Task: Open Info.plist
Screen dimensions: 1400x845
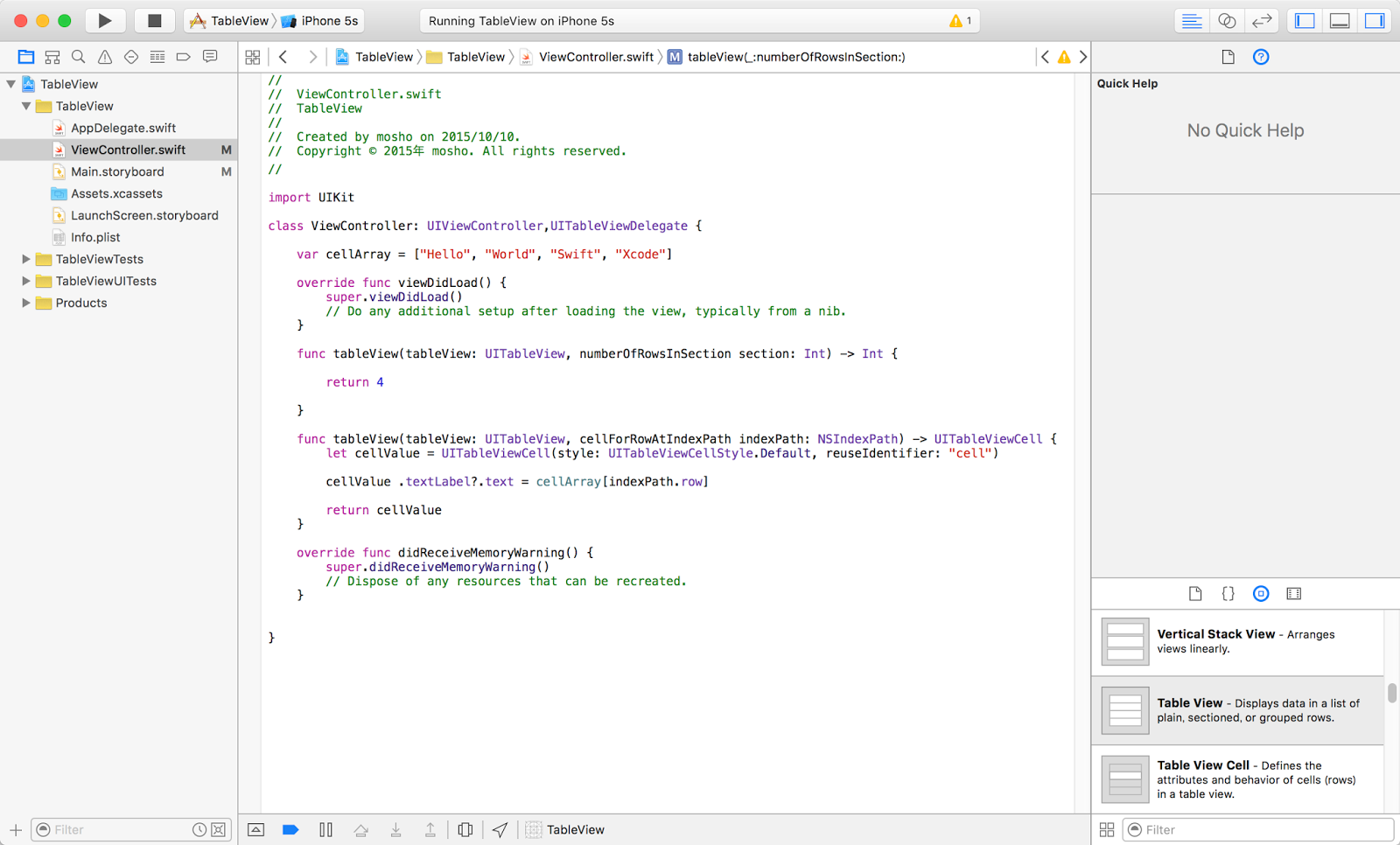Action: coord(95,237)
